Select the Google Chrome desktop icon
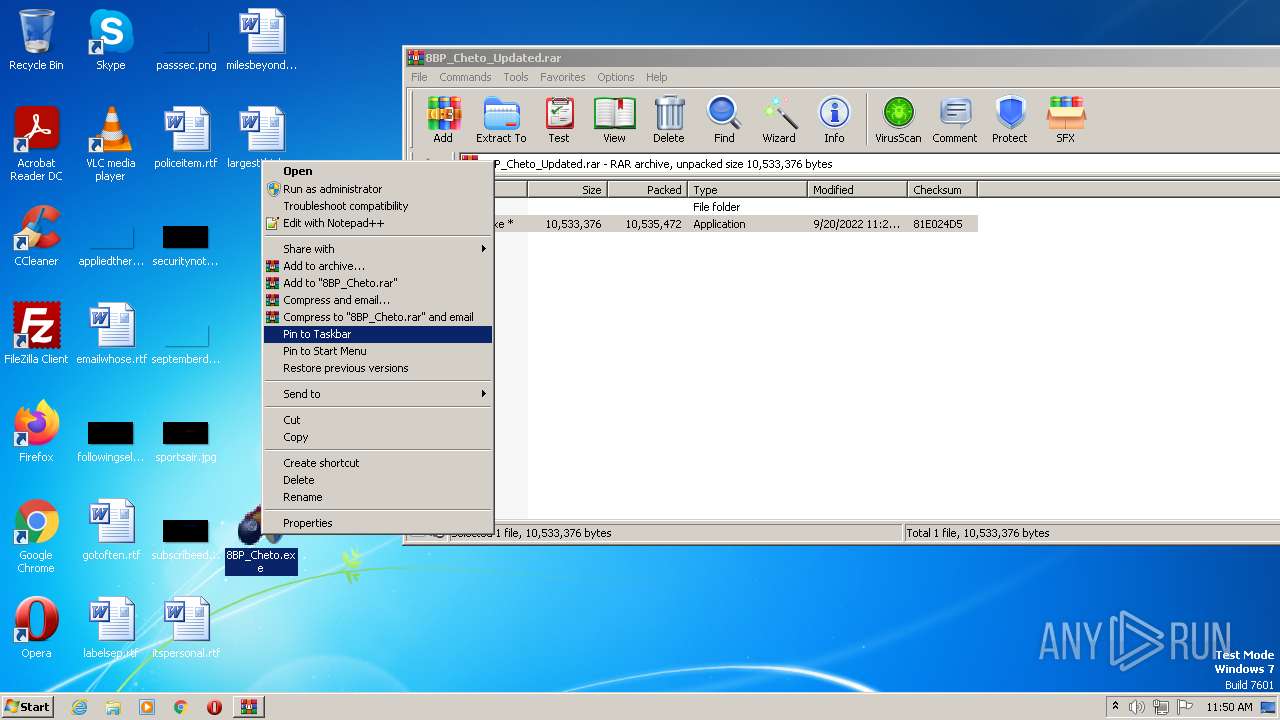The height and width of the screenshot is (720, 1280). click(x=36, y=536)
